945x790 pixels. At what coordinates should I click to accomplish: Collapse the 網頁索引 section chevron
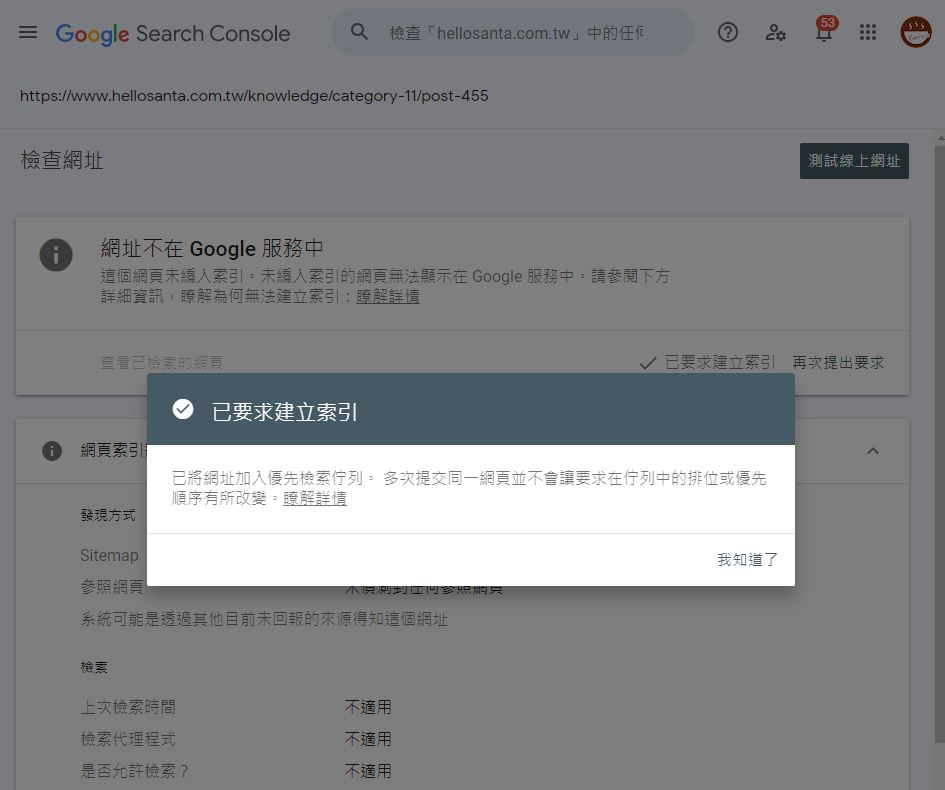pos(873,451)
